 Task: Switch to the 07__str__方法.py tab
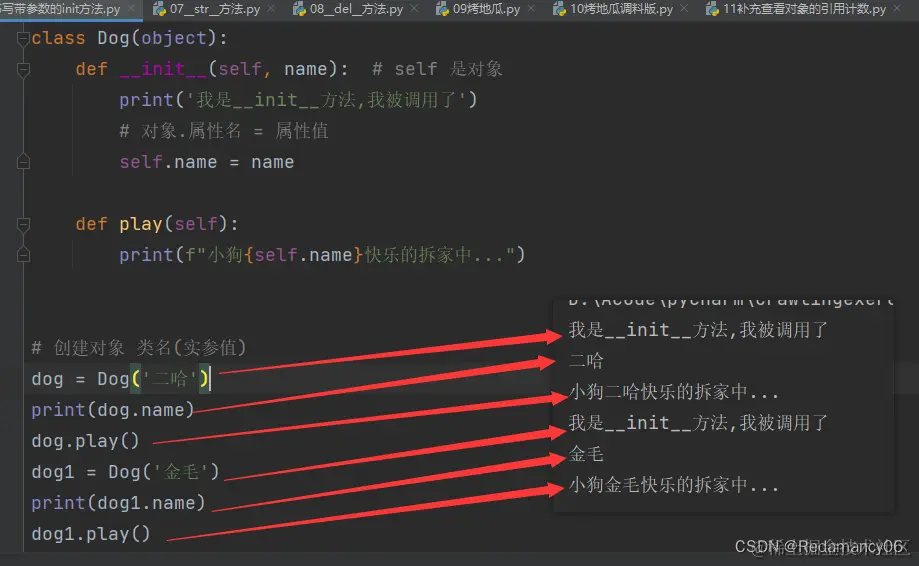214,9
